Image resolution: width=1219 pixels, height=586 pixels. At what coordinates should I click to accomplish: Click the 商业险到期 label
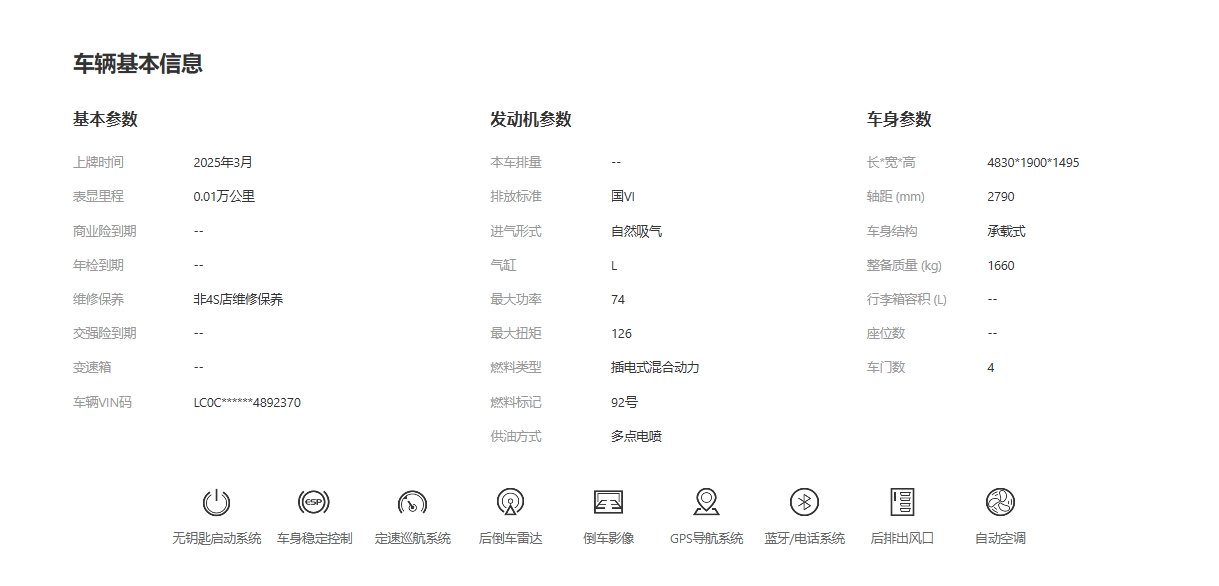coord(104,231)
